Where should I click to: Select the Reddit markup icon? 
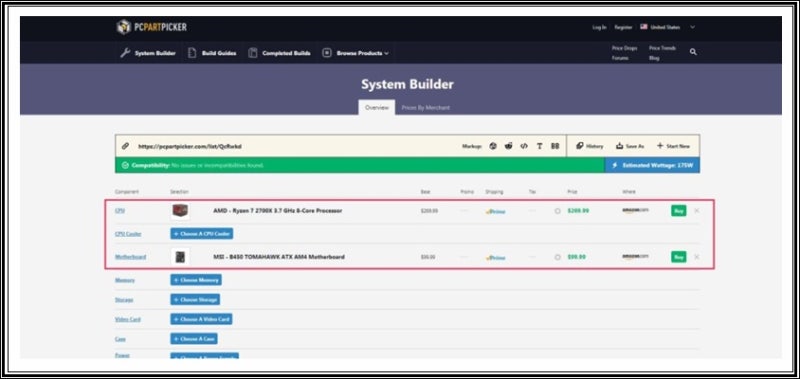(508, 146)
